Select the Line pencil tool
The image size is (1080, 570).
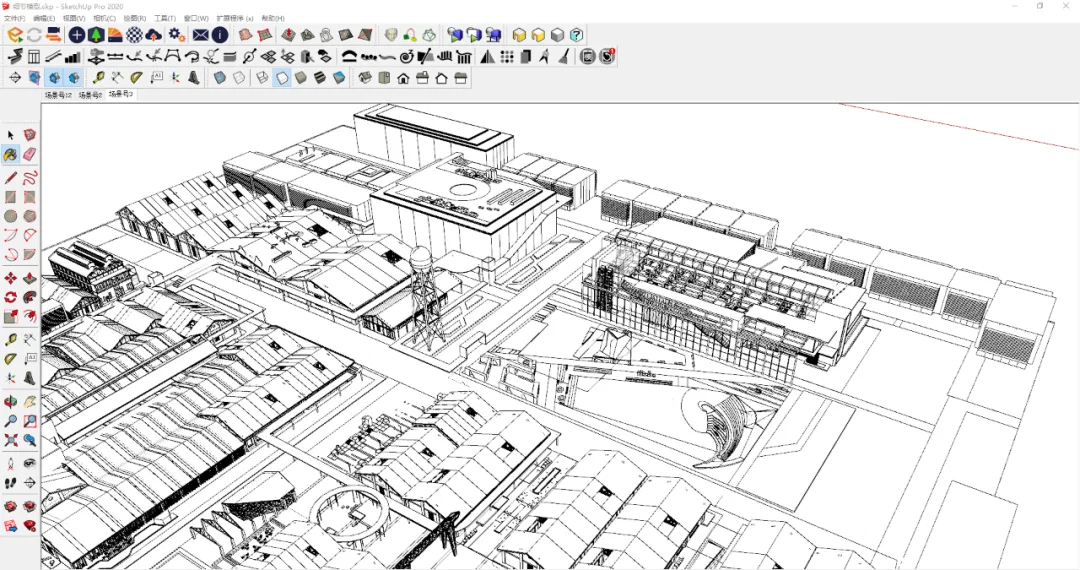(10, 178)
